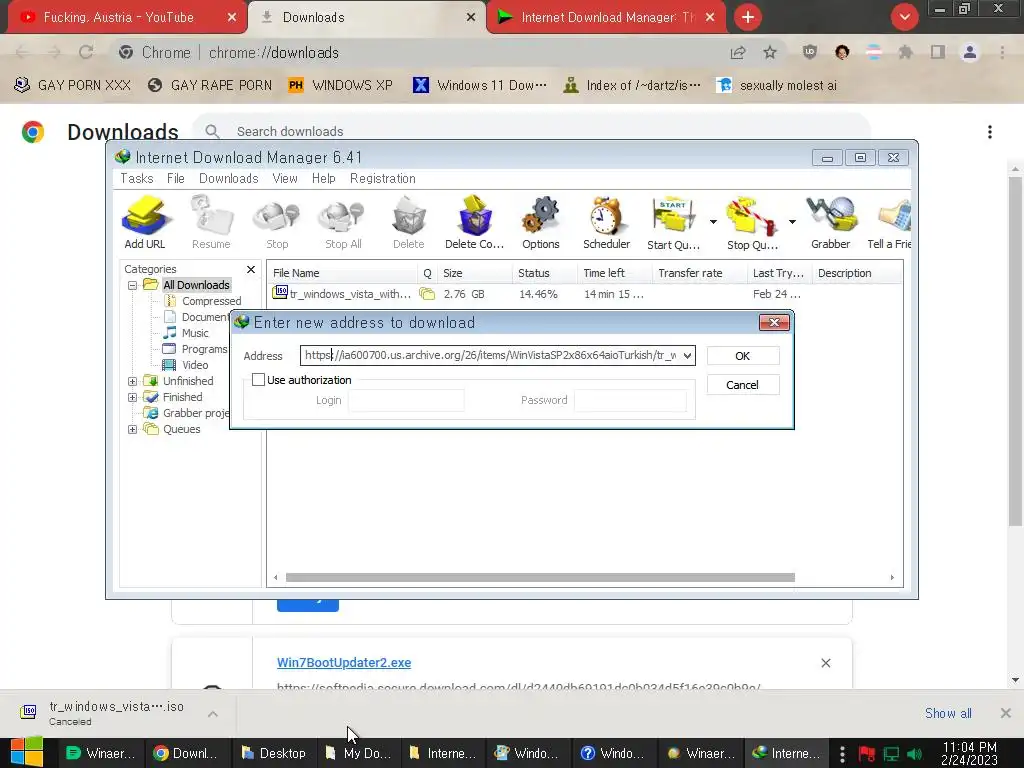Screen dimensions: 1024x768
Task: Open the Windows Start button
Action: tap(27, 752)
